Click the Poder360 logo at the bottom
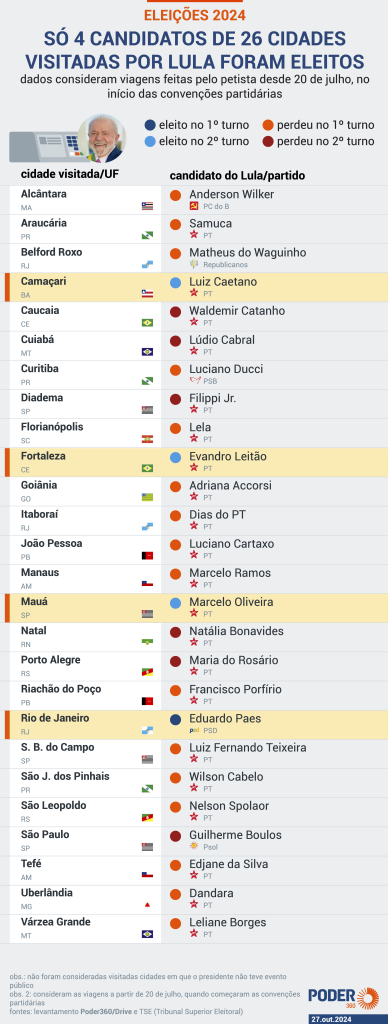Viewport: 388px width, 1024px height. [344, 997]
